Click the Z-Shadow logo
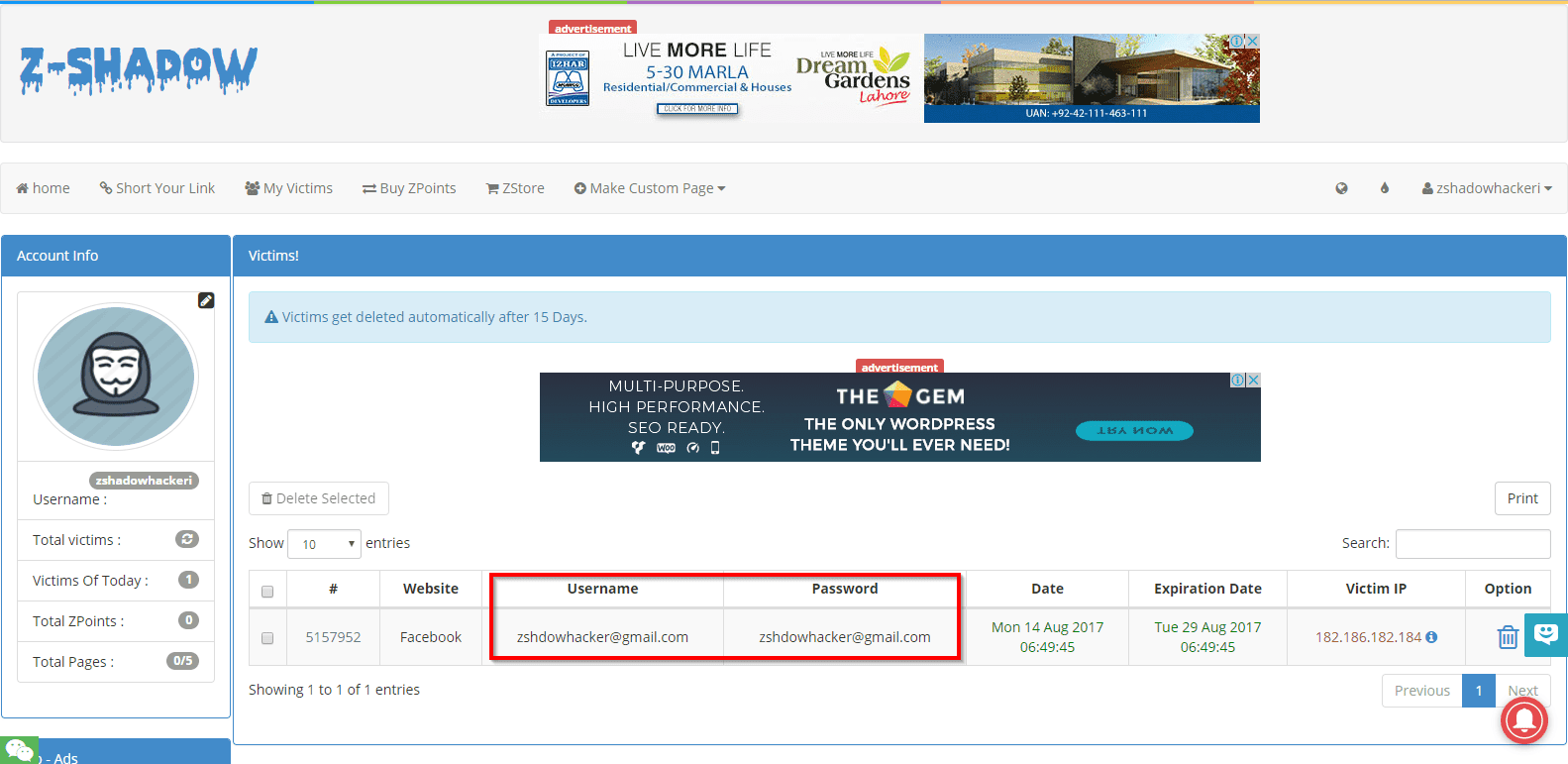 point(139,70)
